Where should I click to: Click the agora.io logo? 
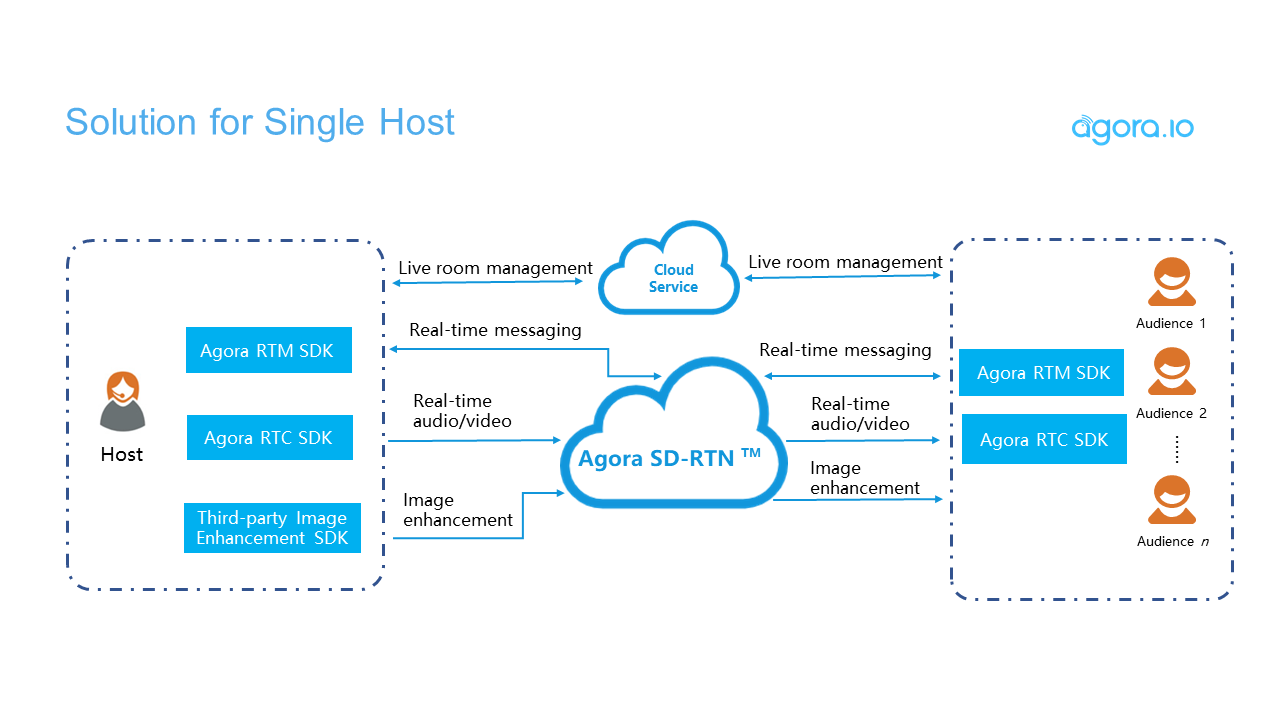pyautogui.click(x=1133, y=128)
